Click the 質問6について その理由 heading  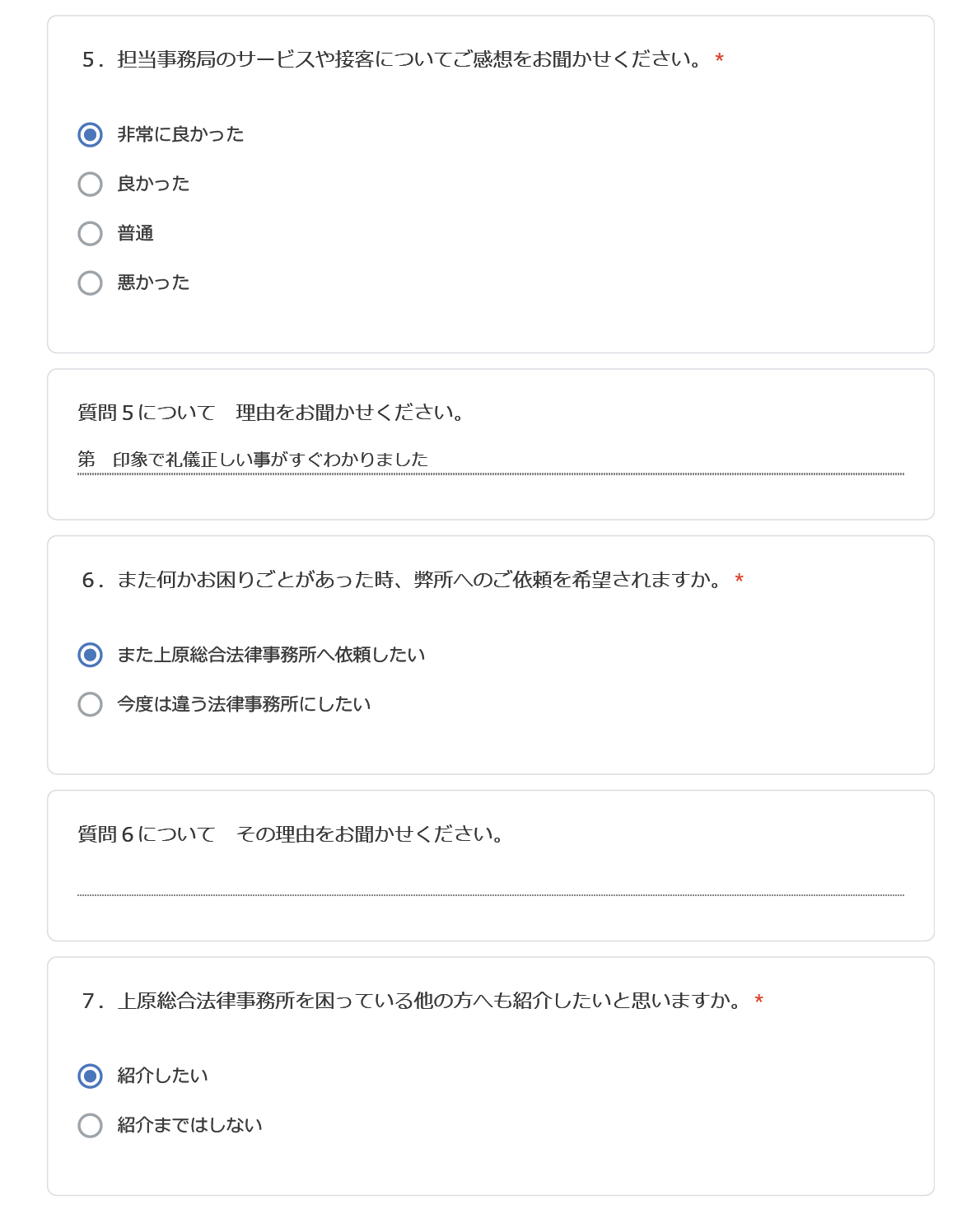(x=290, y=834)
